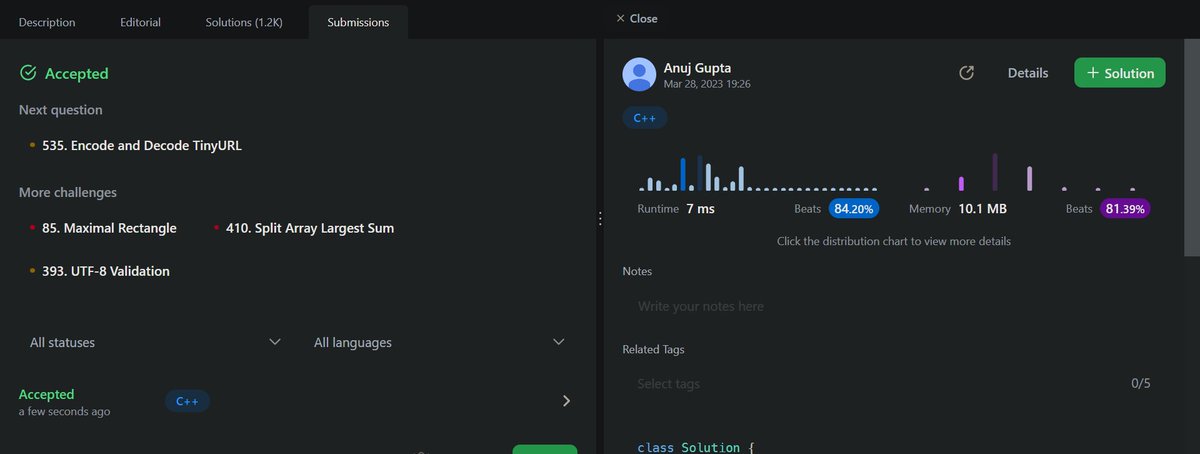Click the 84.20% runtime beats badge

pos(854,209)
